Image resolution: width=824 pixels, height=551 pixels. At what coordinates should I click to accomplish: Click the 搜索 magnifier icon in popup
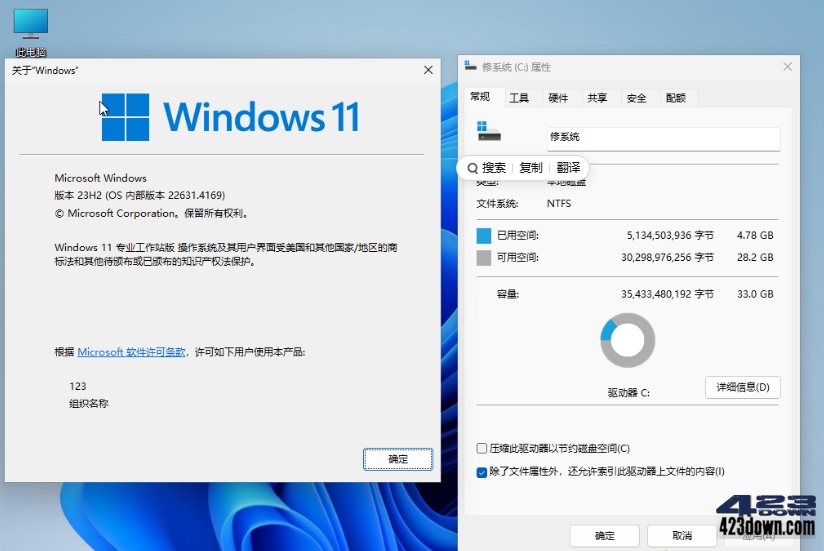click(x=472, y=168)
